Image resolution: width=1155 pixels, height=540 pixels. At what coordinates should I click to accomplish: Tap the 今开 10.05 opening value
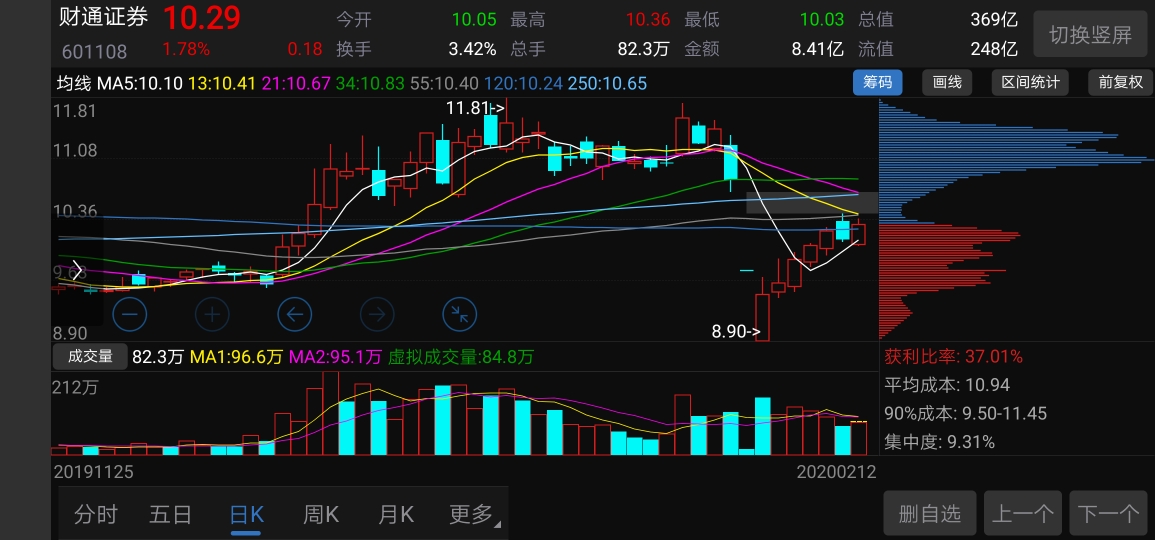point(474,19)
